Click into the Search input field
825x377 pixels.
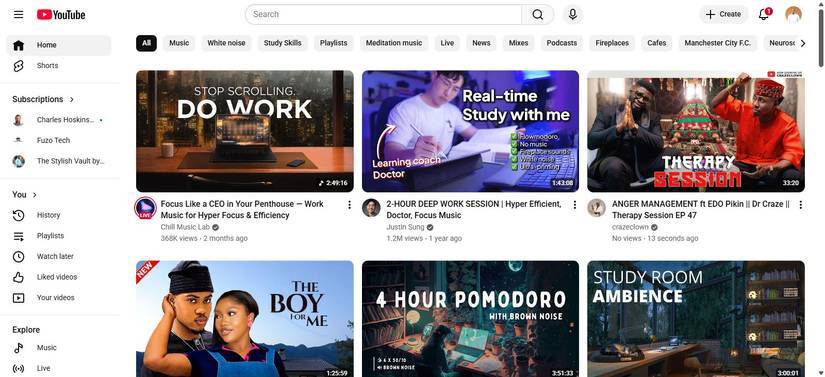tap(384, 15)
